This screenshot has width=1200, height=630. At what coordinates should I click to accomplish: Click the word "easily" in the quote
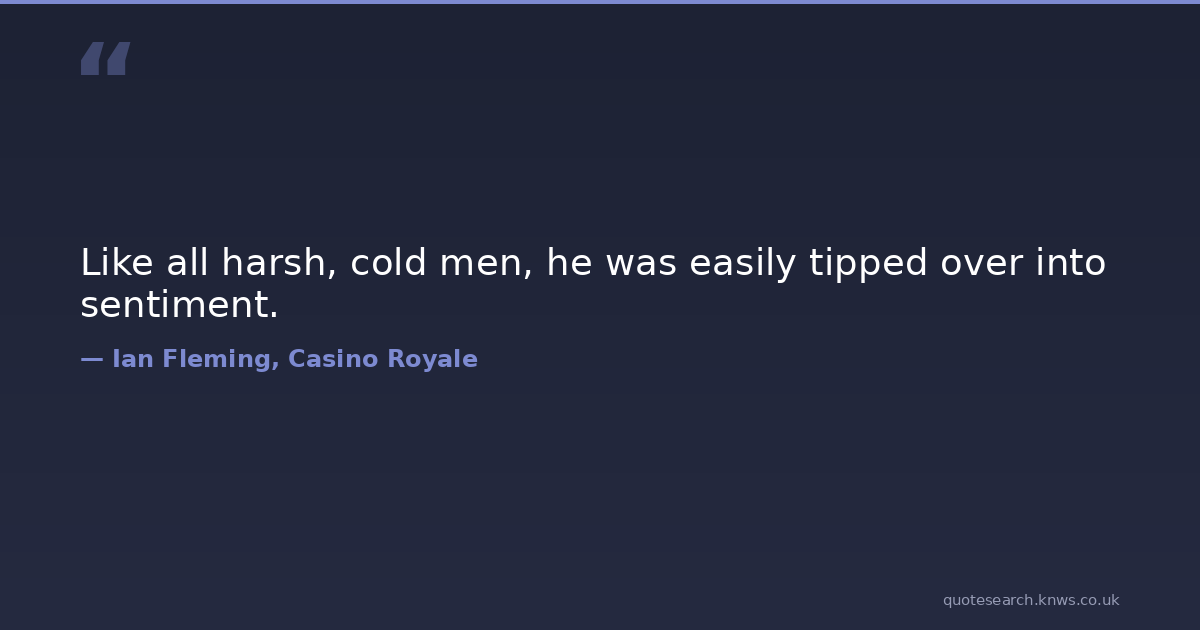pyautogui.click(x=742, y=264)
